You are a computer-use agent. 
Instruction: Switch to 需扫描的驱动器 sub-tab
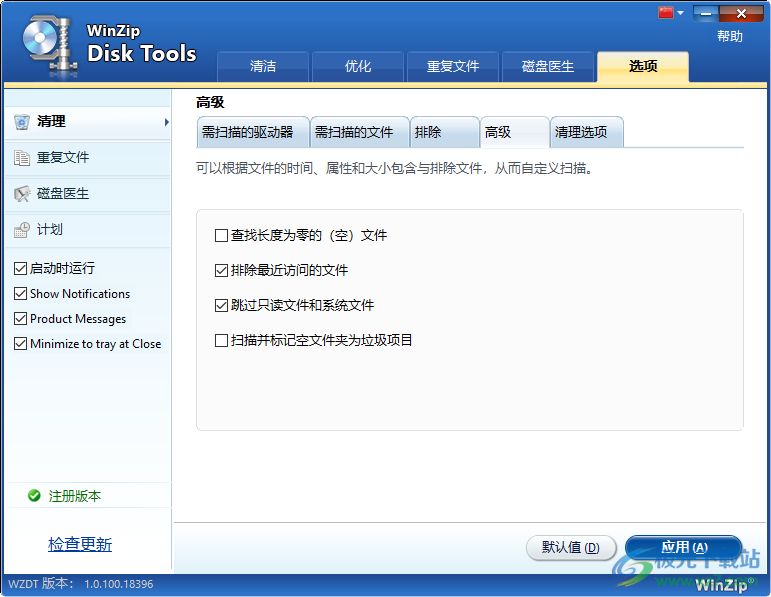253,132
